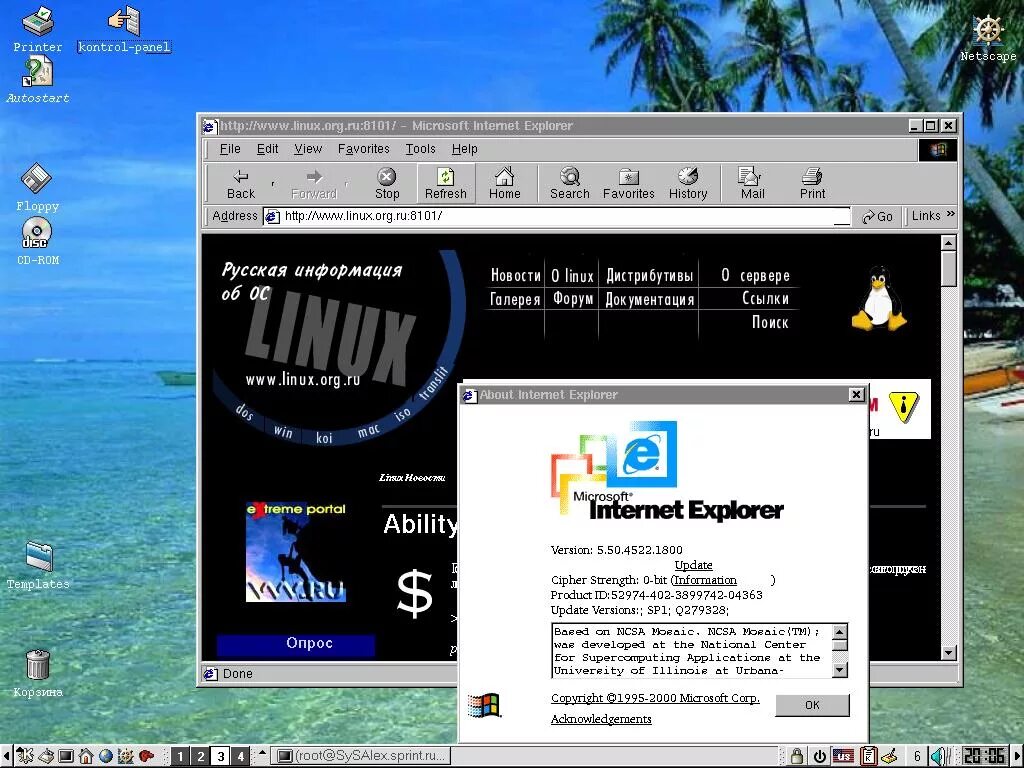This screenshot has height=768, width=1024.
Task: Open the cipher strength Information link
Action: tap(705, 580)
